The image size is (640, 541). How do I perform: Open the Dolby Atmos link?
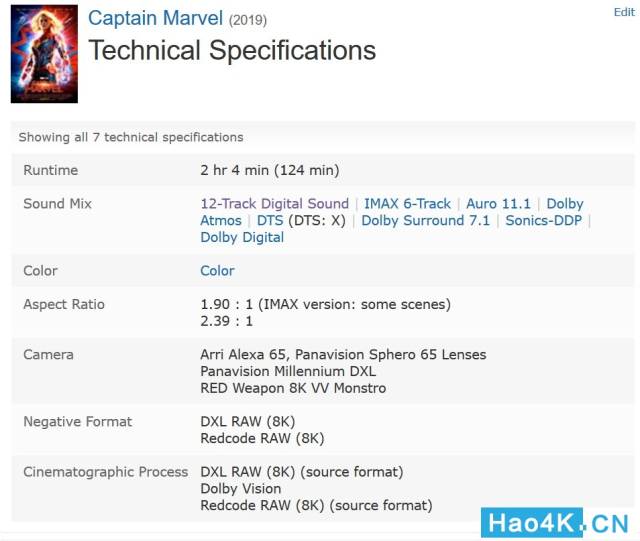(220, 220)
